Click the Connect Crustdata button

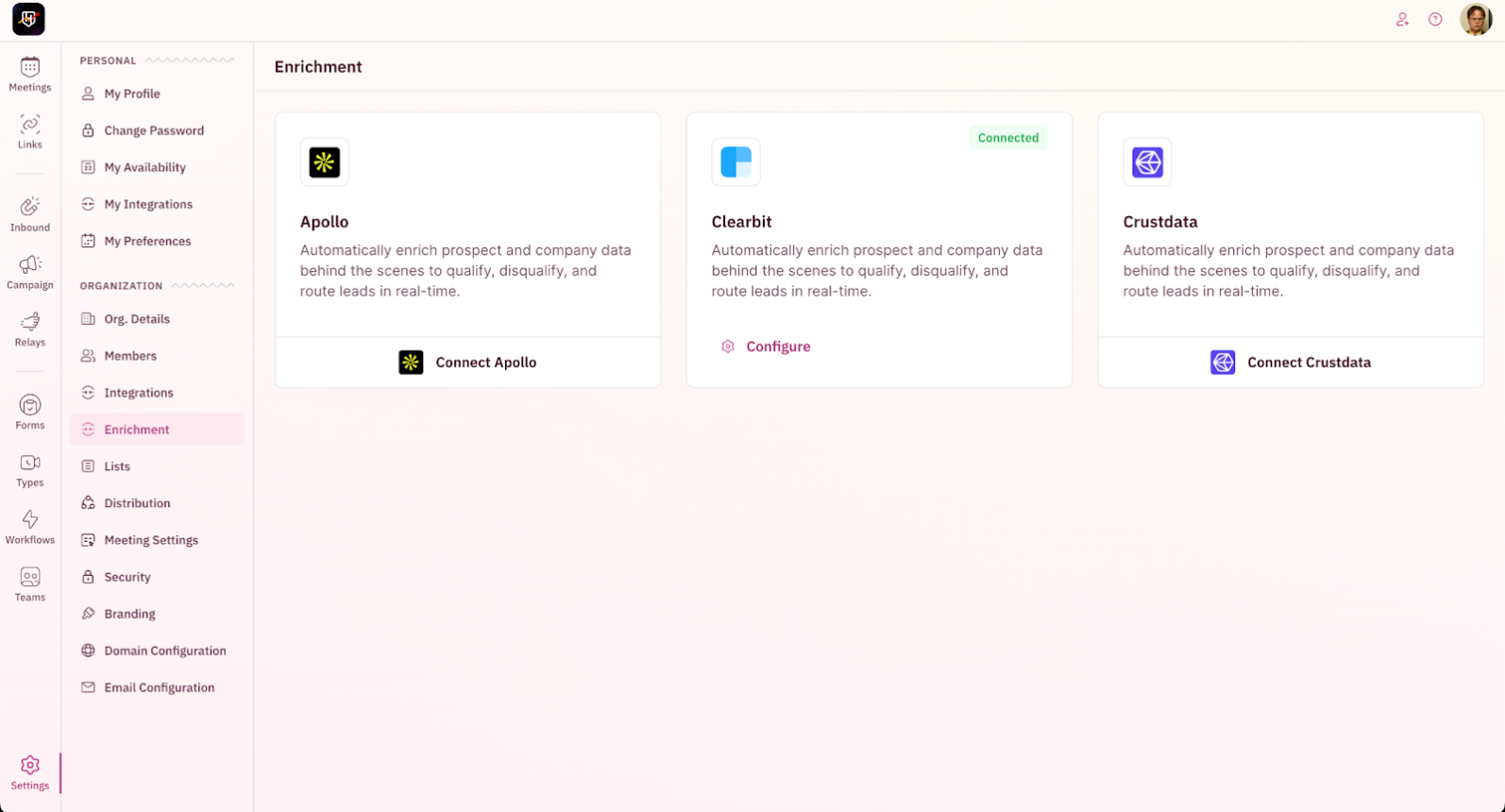[x=1291, y=363]
